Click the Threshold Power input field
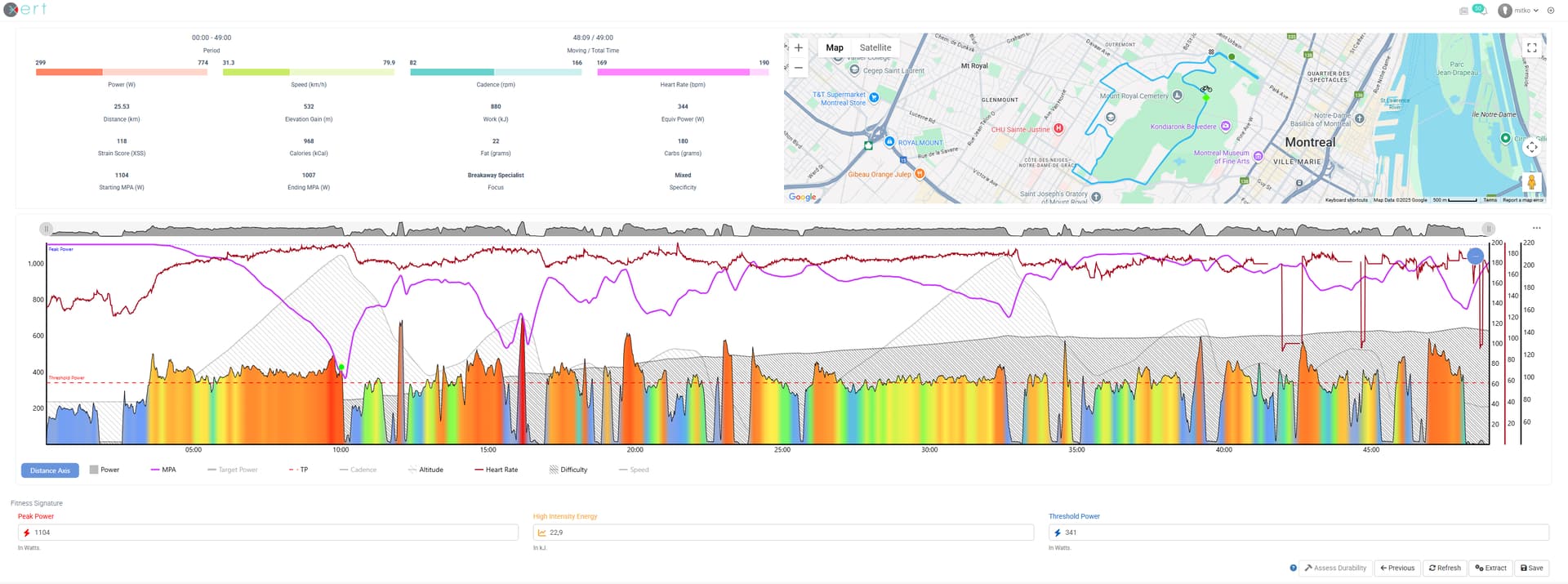The width and height of the screenshot is (1568, 584). [1298, 533]
